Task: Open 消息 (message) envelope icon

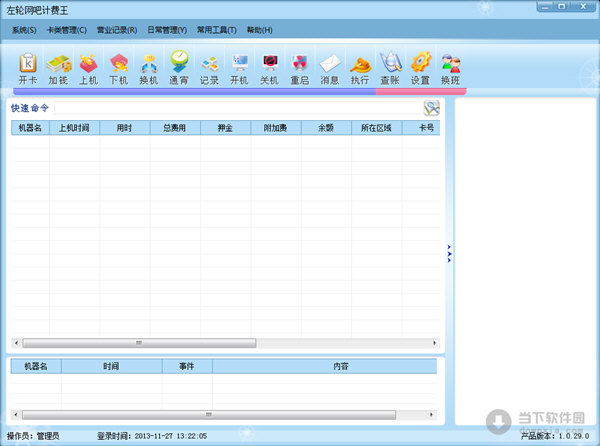Action: coord(329,67)
